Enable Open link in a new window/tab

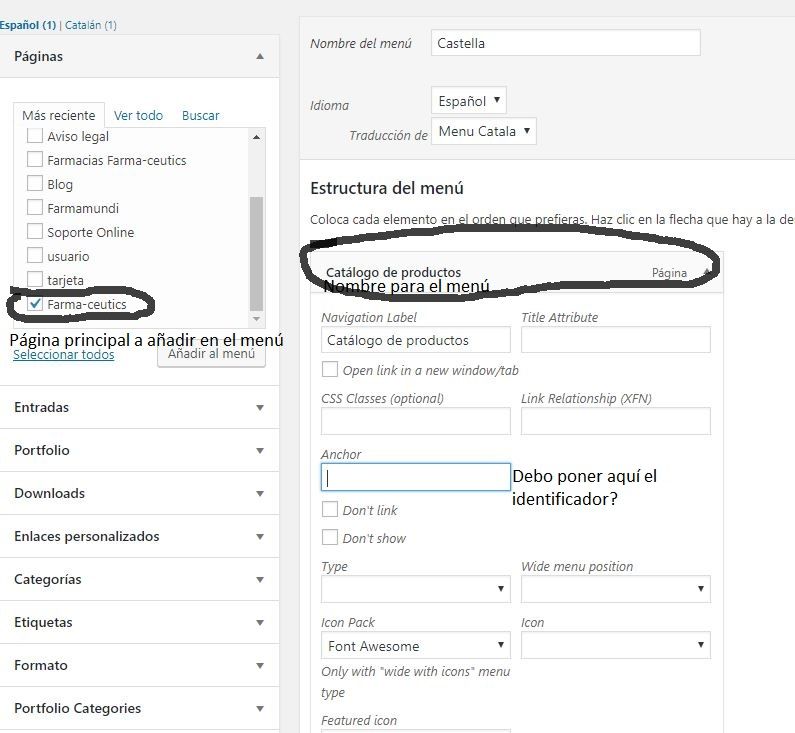[330, 369]
